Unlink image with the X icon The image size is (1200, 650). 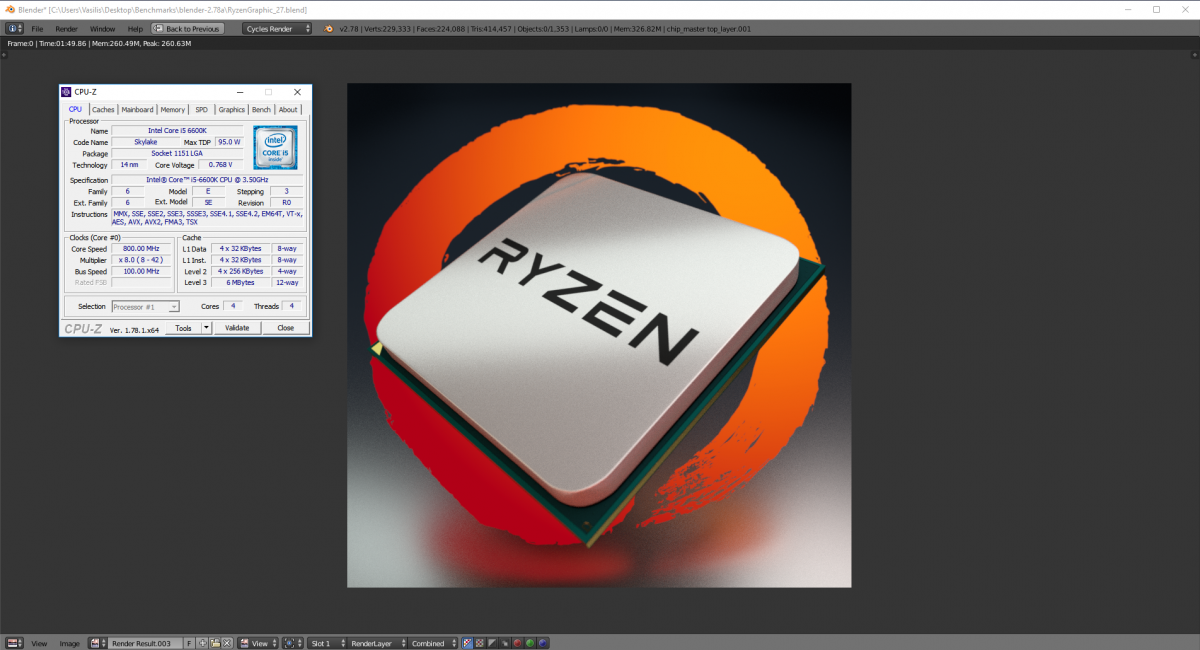tap(227, 643)
